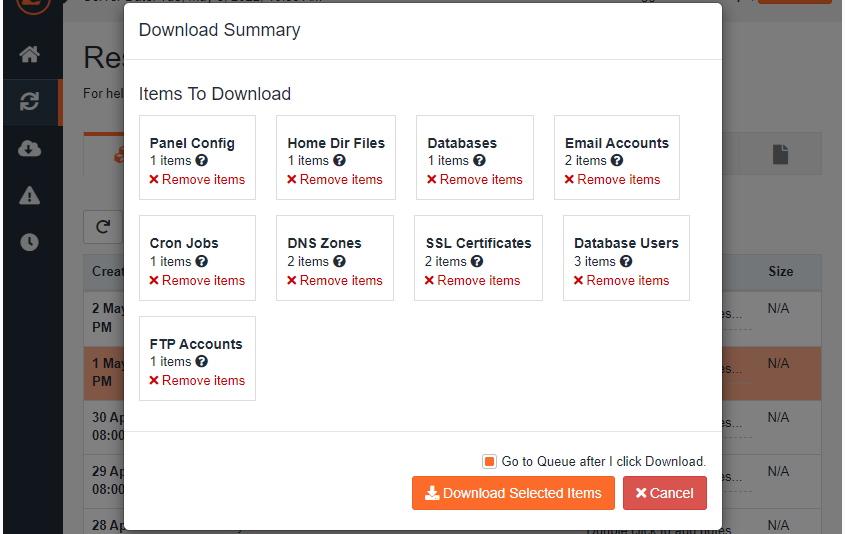Remove items from DNS Zones

(335, 281)
